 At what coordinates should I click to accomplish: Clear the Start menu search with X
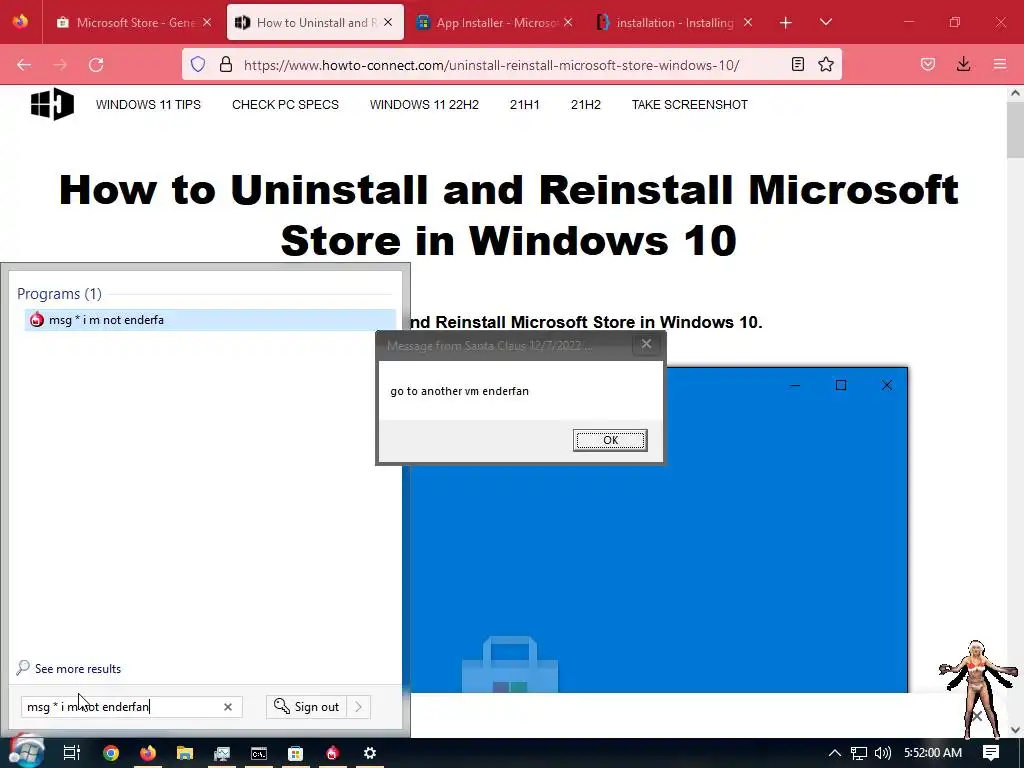coord(228,707)
